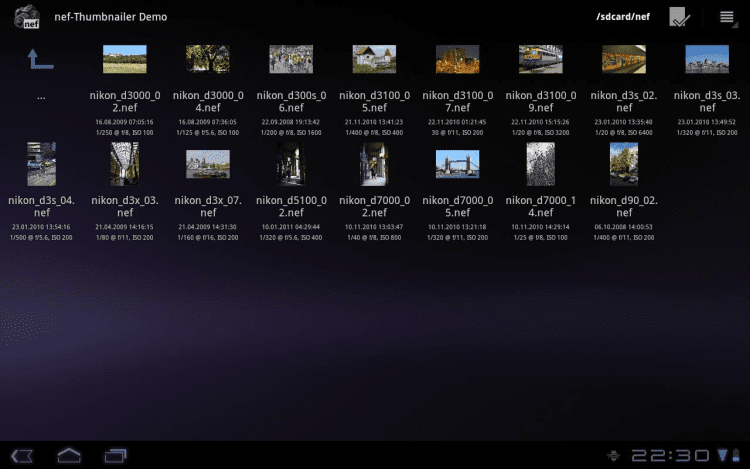Image resolution: width=750 pixels, height=469 pixels.
Task: Open thumbnail of nikon_d7000_14.nef
Action: click(x=541, y=164)
